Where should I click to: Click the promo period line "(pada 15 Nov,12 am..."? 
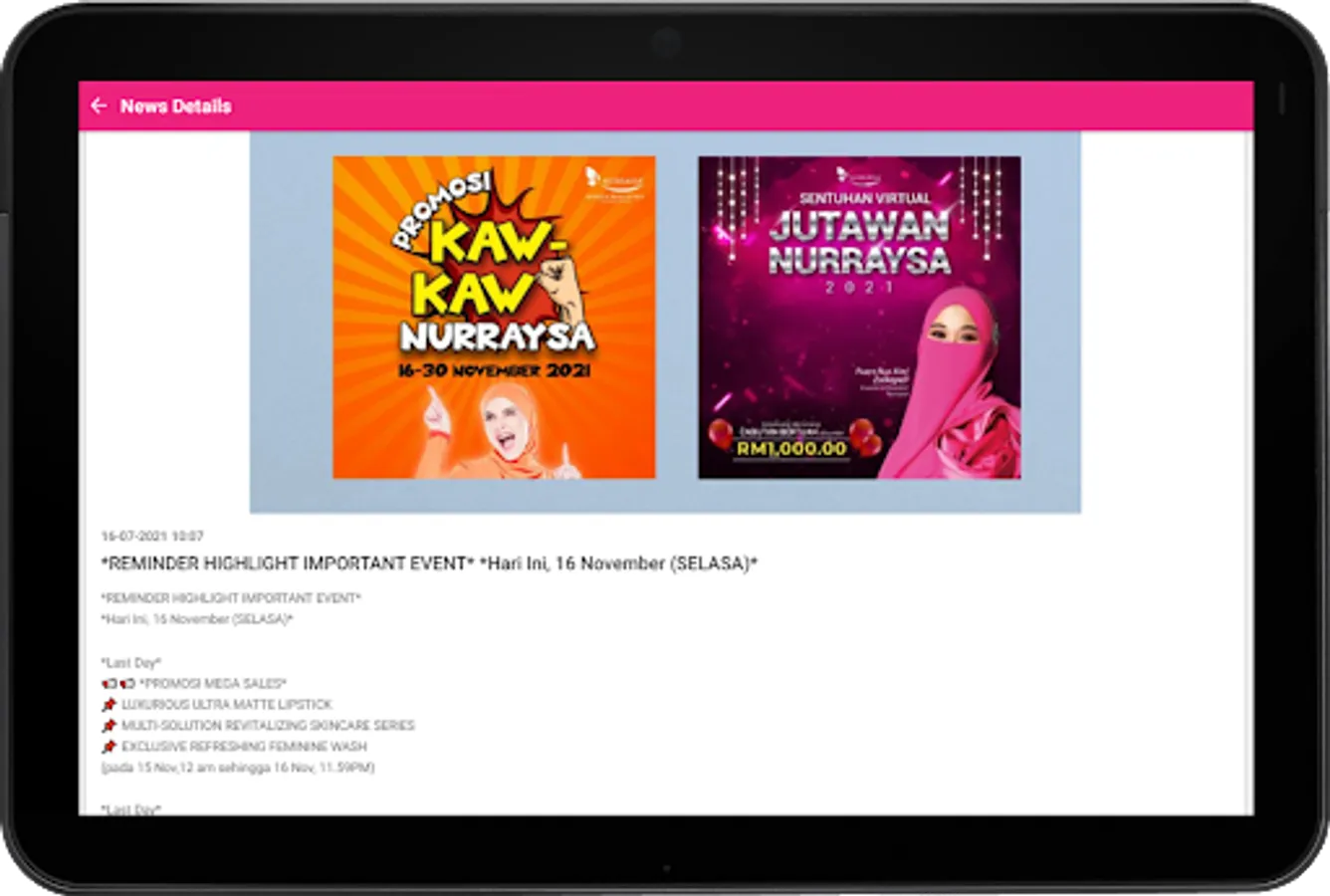(238, 768)
